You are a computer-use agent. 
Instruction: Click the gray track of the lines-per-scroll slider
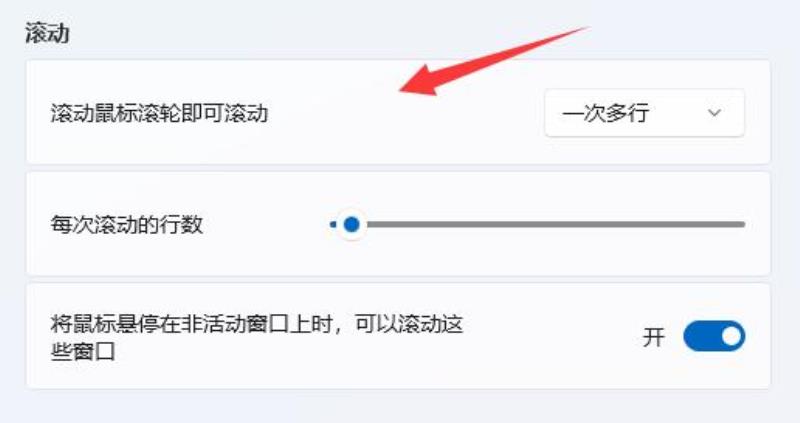(555, 224)
